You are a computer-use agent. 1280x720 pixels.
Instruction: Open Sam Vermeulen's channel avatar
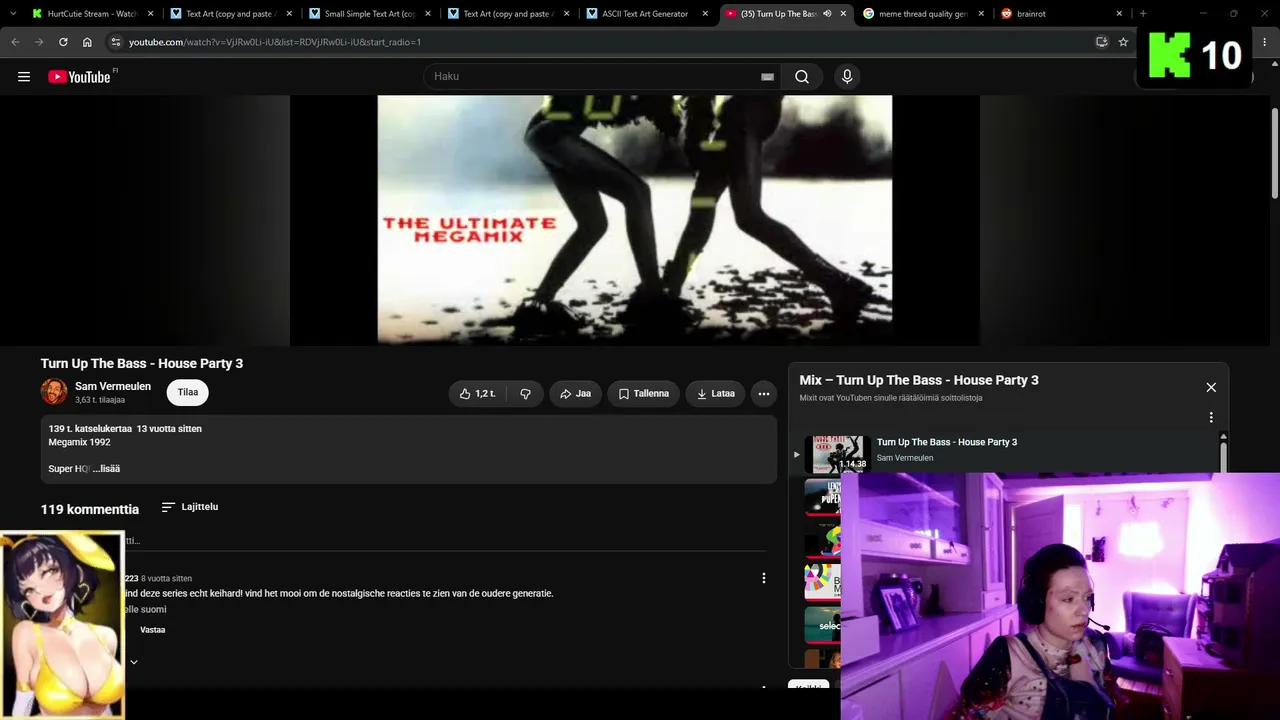(x=54, y=392)
